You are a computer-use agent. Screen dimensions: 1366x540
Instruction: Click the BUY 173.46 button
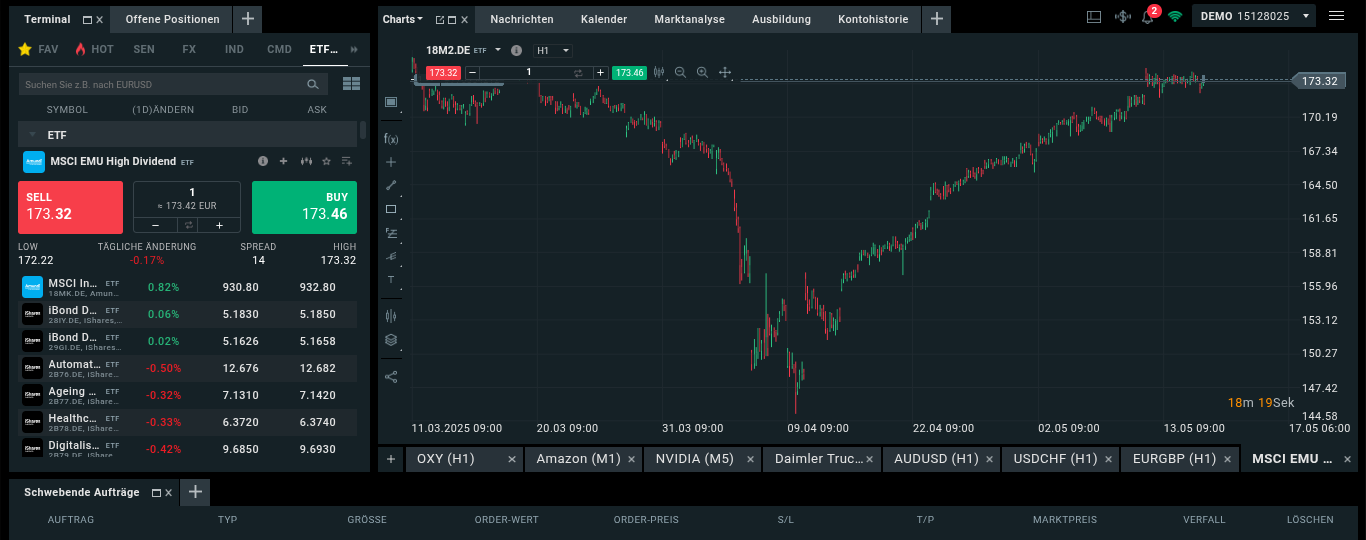(x=304, y=207)
